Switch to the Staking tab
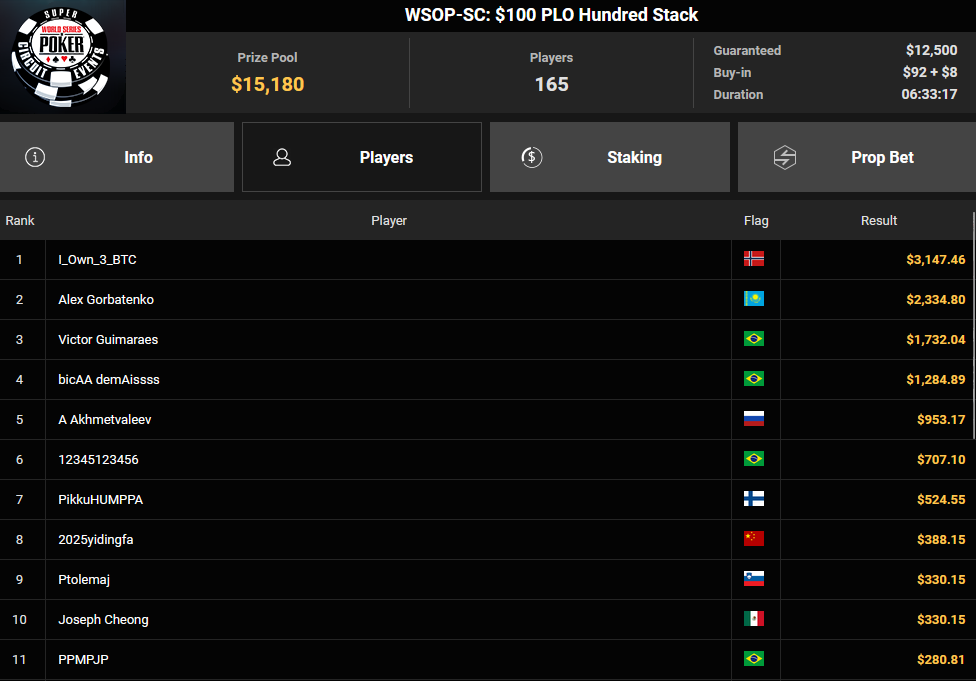Image resolution: width=976 pixels, height=681 pixels. point(609,157)
